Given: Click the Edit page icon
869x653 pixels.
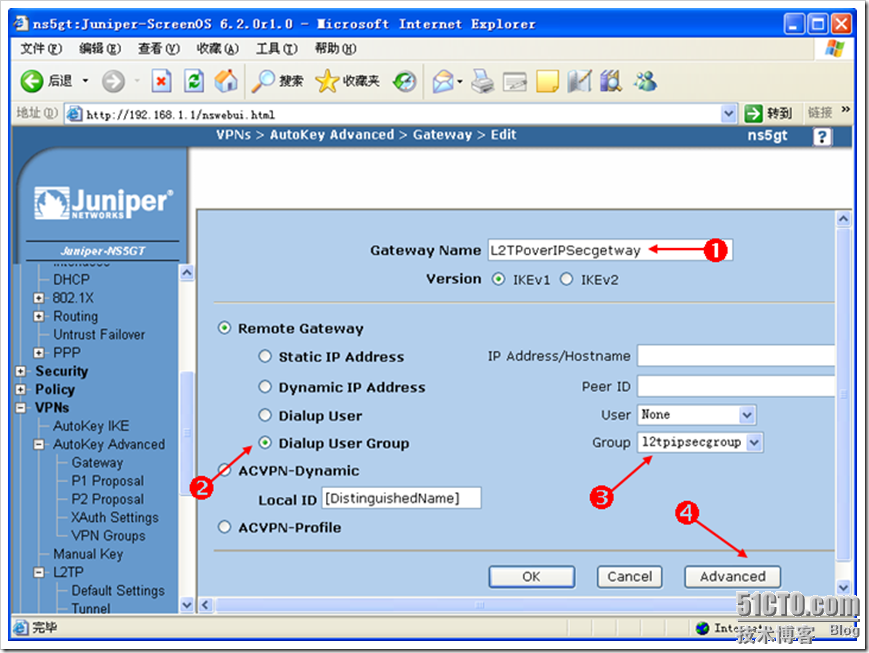Looking at the screenshot, I should (515, 81).
